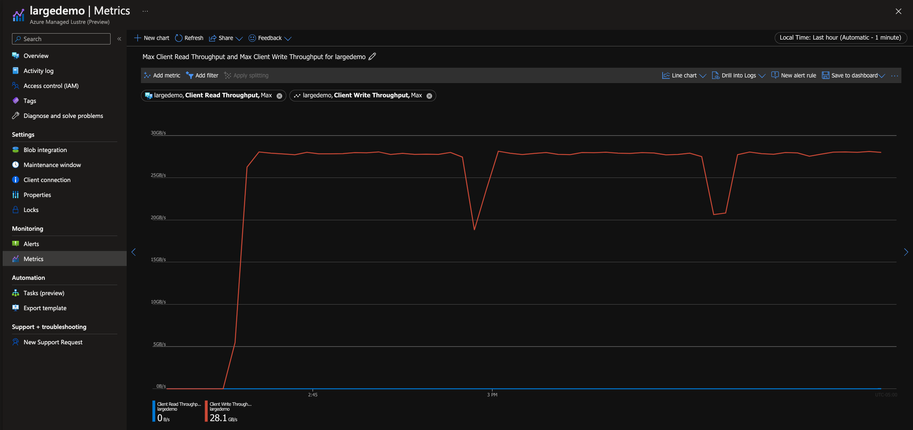
Task: Click the Access control (IAM) icon
Action: click(16, 86)
